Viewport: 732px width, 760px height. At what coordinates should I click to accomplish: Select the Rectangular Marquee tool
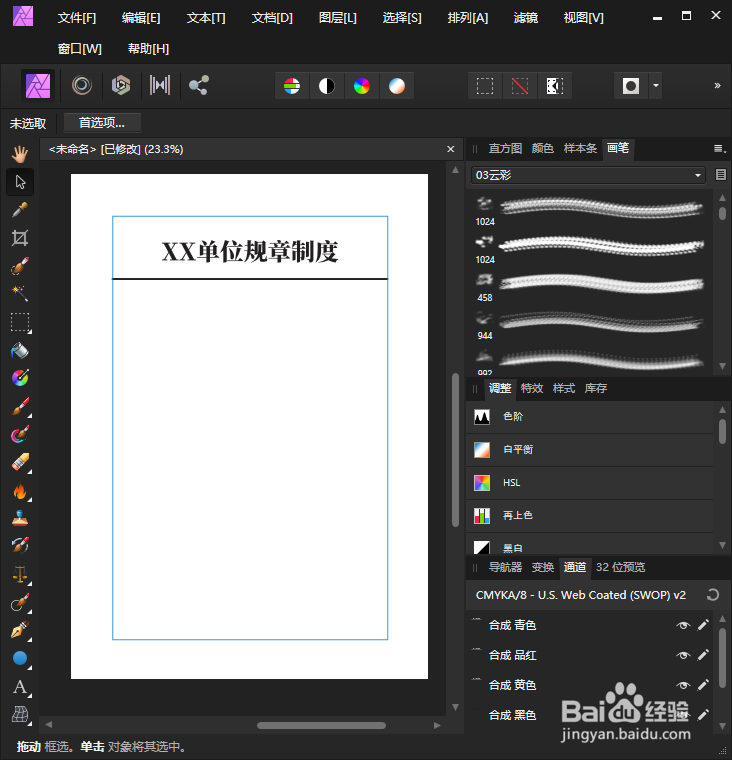coord(20,322)
